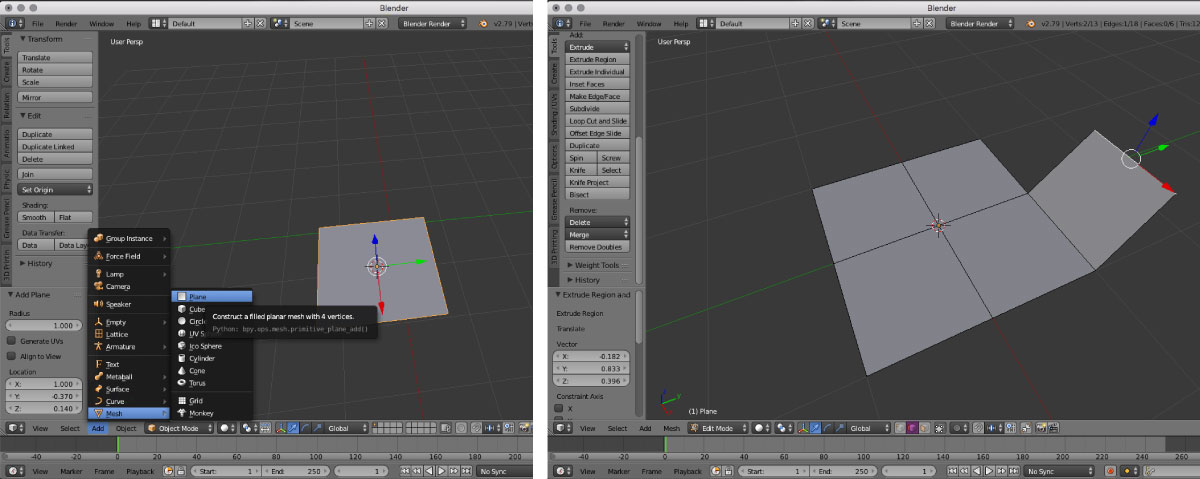Click Translate button in the left window
The width and height of the screenshot is (1200, 479).
coord(55,58)
